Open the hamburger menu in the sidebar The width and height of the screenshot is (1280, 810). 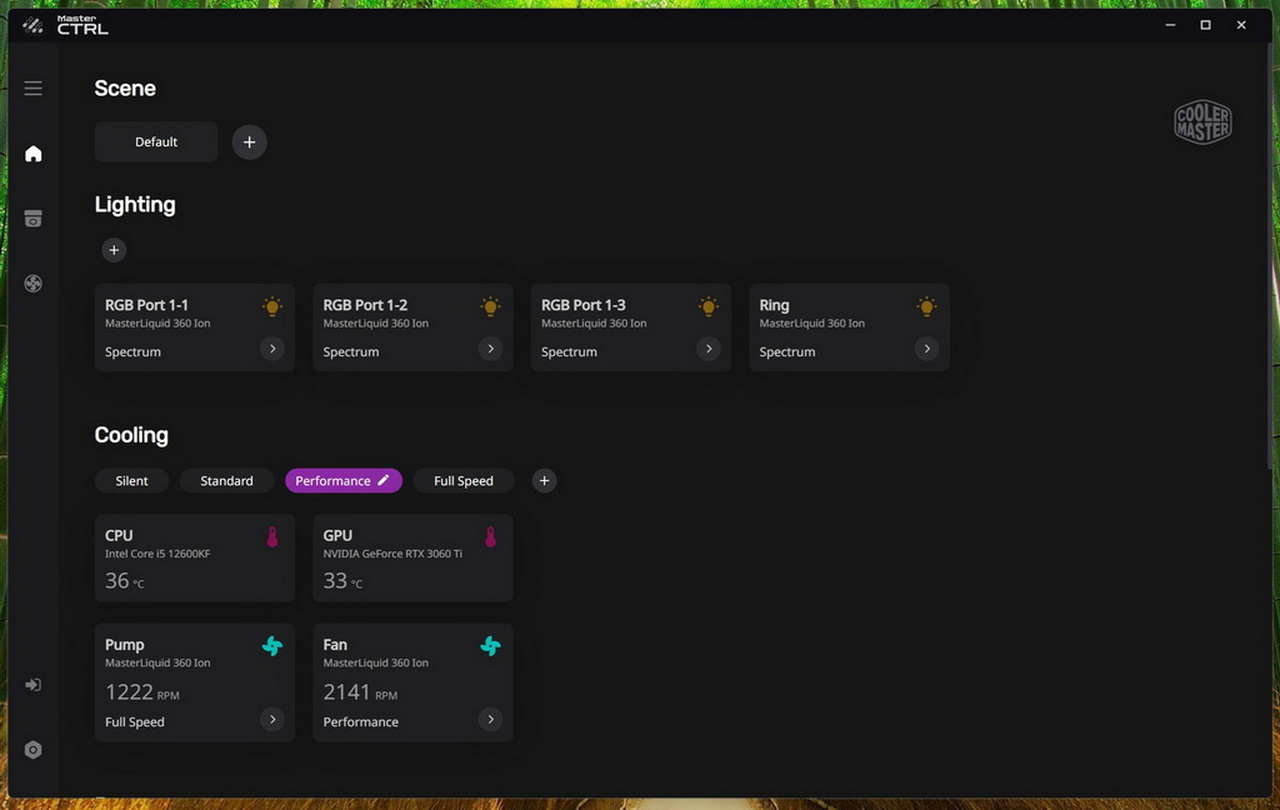point(33,88)
